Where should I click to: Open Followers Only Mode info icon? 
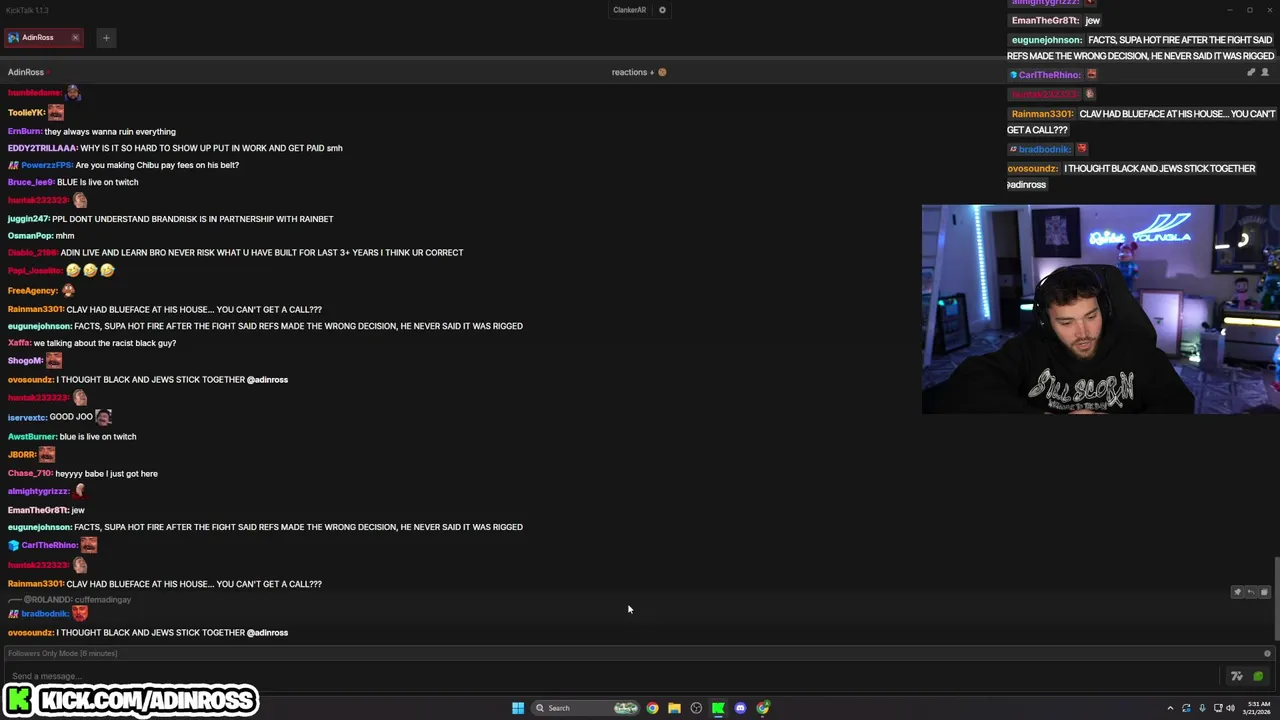pyautogui.click(x=1267, y=654)
